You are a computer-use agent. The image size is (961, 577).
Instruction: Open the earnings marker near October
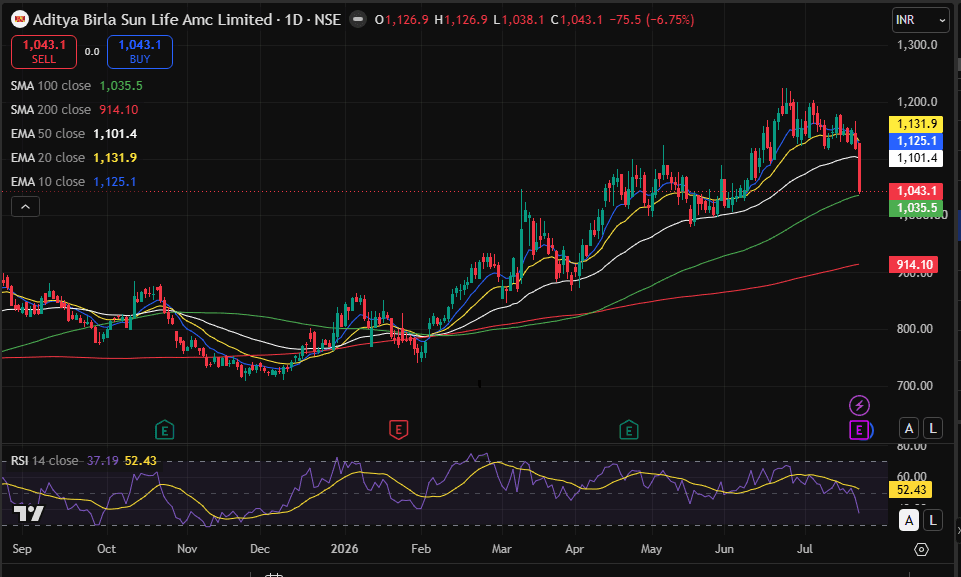(164, 430)
